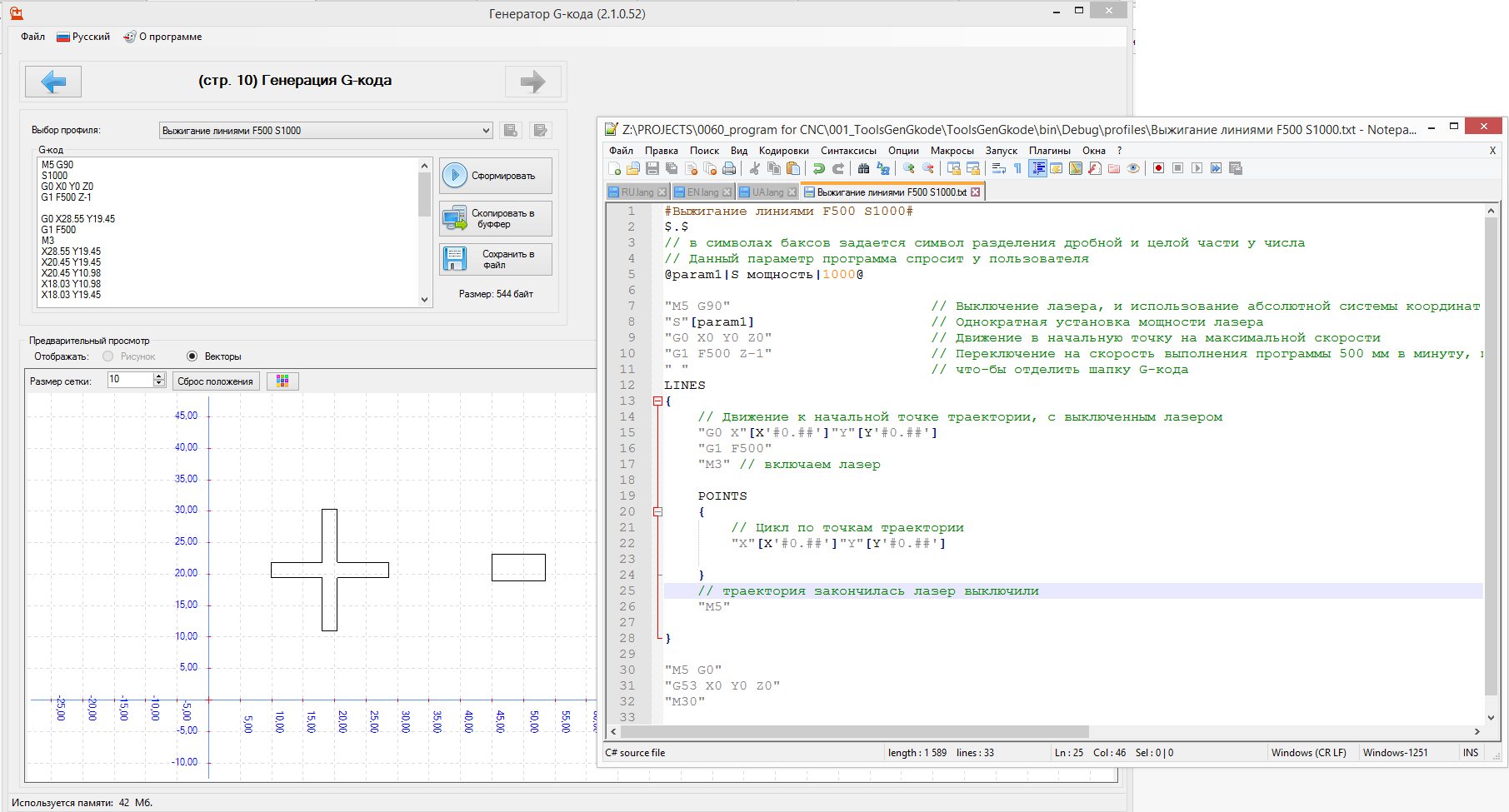Switch to the RU.lang tab
This screenshot has width=1509, height=812.
pyautogui.click(x=637, y=192)
